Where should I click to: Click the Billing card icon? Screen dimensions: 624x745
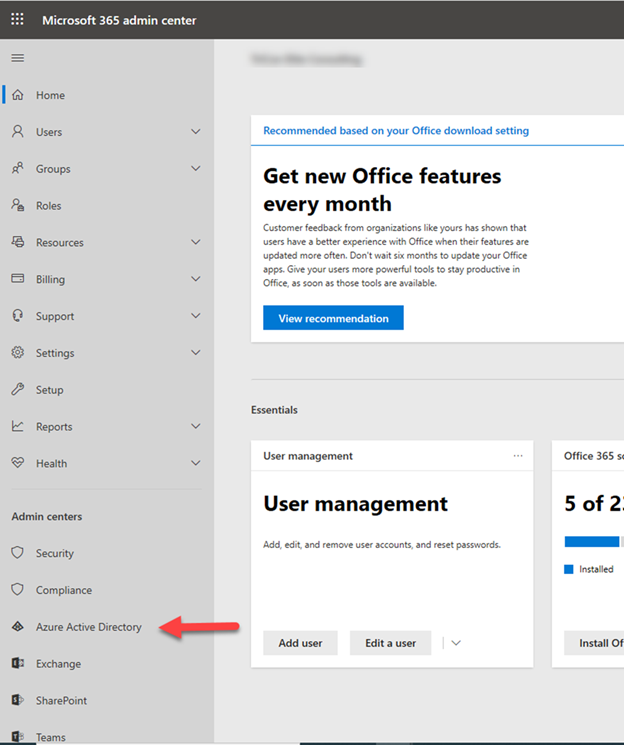point(18,278)
